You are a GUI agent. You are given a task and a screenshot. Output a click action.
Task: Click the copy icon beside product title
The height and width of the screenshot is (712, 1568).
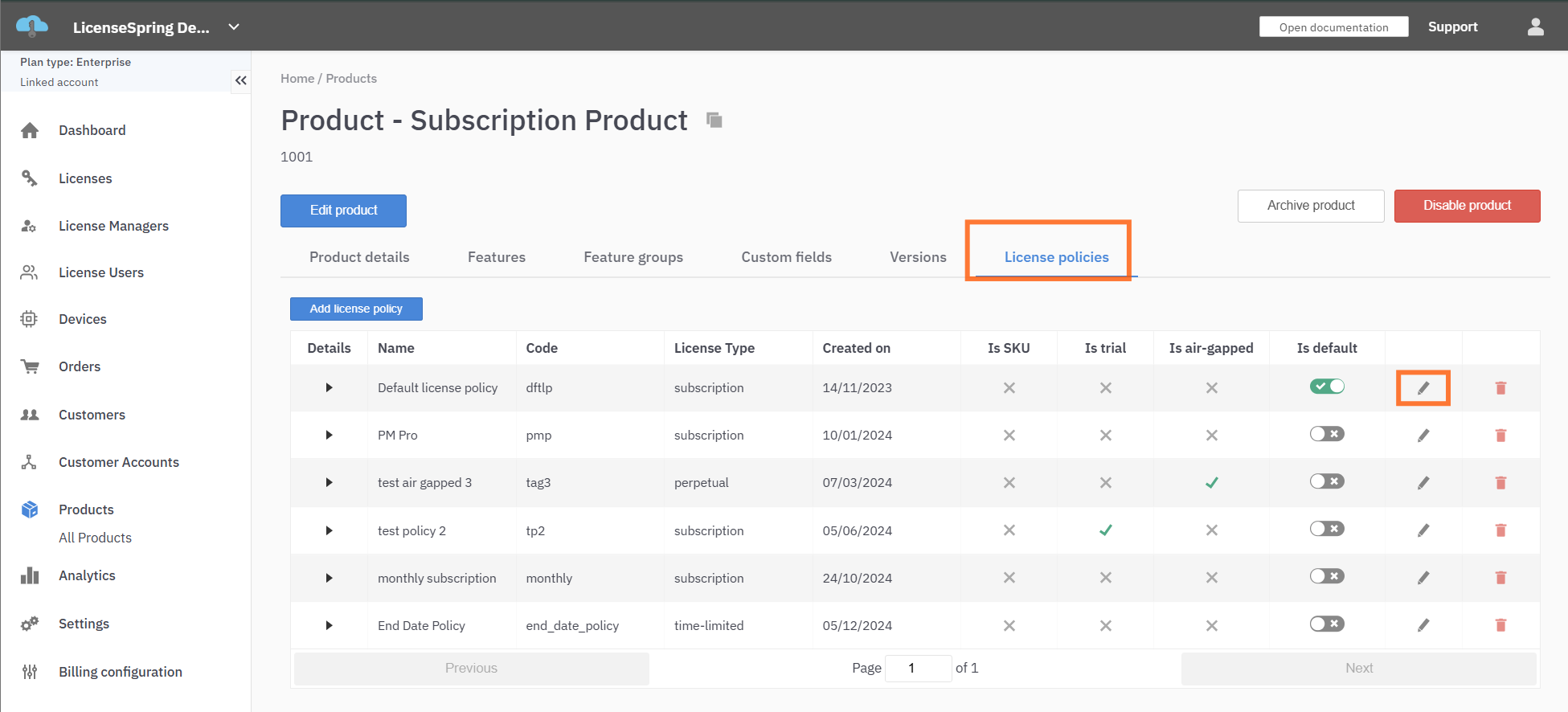714,121
